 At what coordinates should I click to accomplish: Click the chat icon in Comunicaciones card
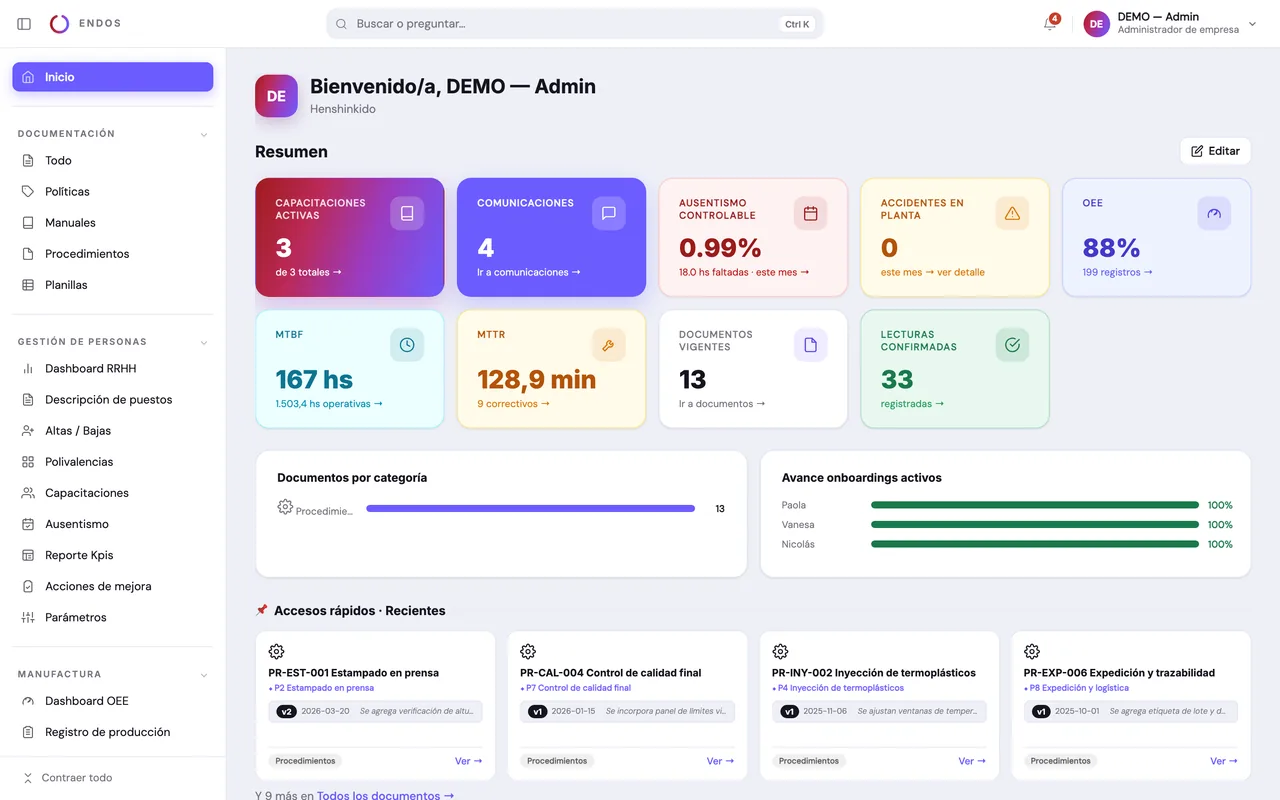(x=608, y=213)
